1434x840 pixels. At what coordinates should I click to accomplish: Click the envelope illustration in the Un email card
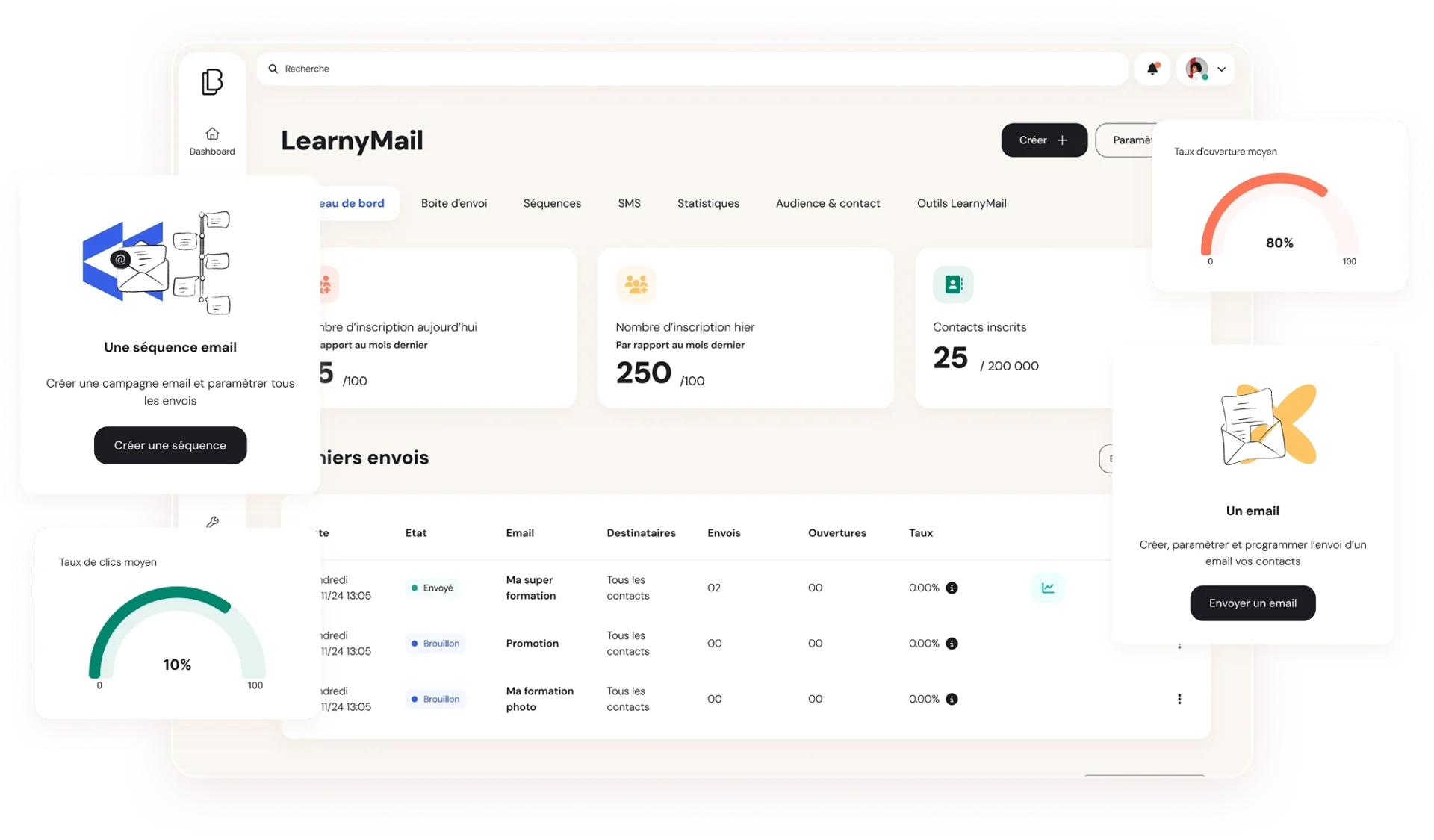(1267, 424)
